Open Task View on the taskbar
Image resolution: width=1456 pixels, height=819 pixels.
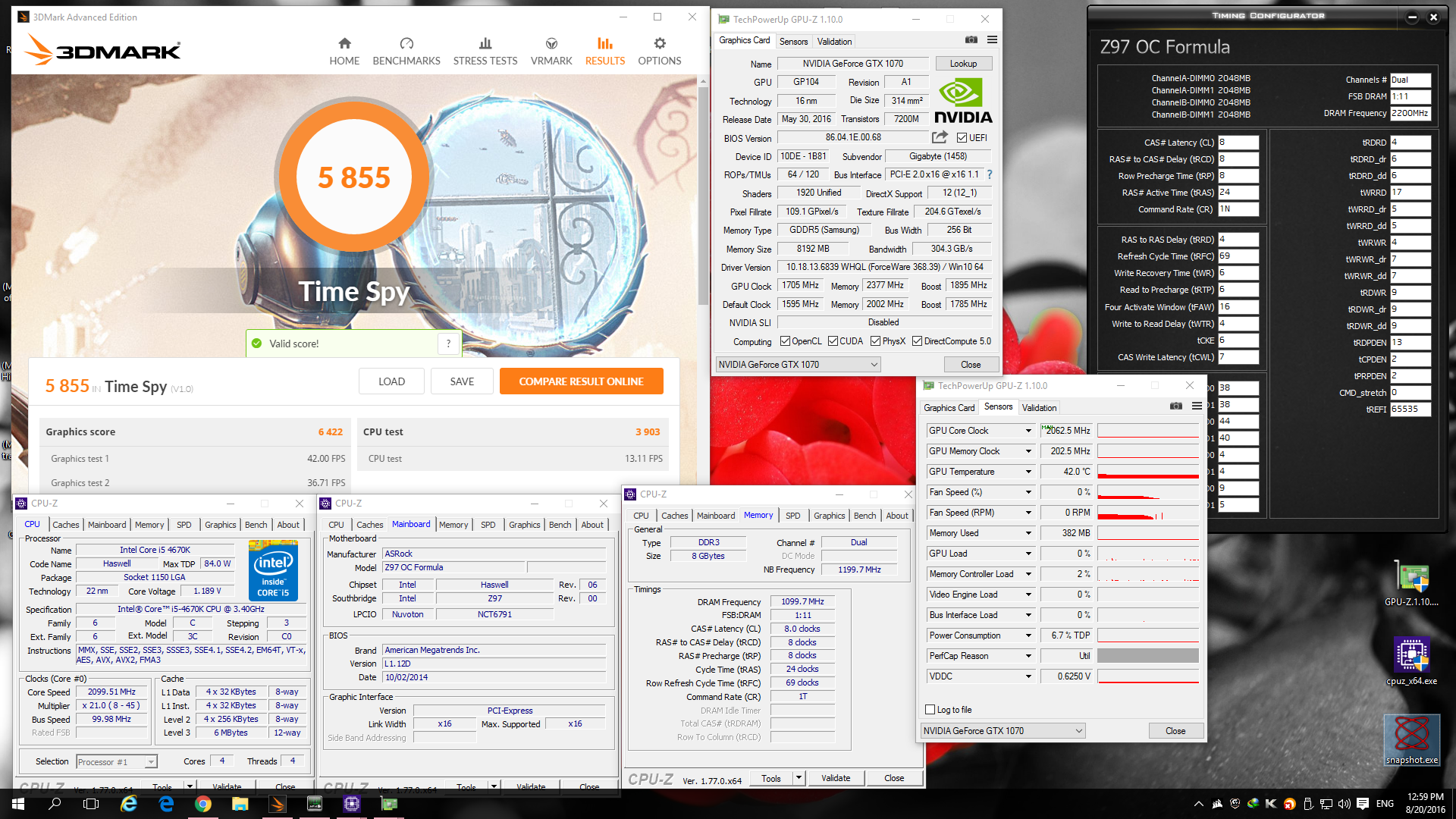coord(91,804)
